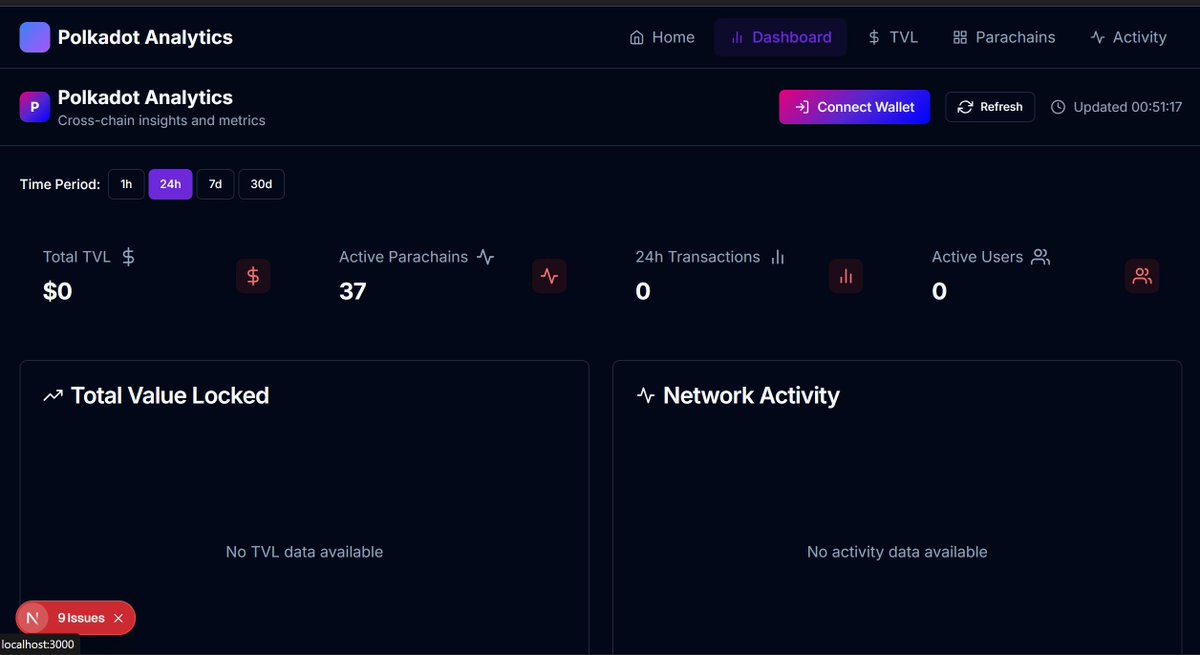Click the red users badge in Active Users card
This screenshot has height=655, width=1200.
click(1142, 276)
